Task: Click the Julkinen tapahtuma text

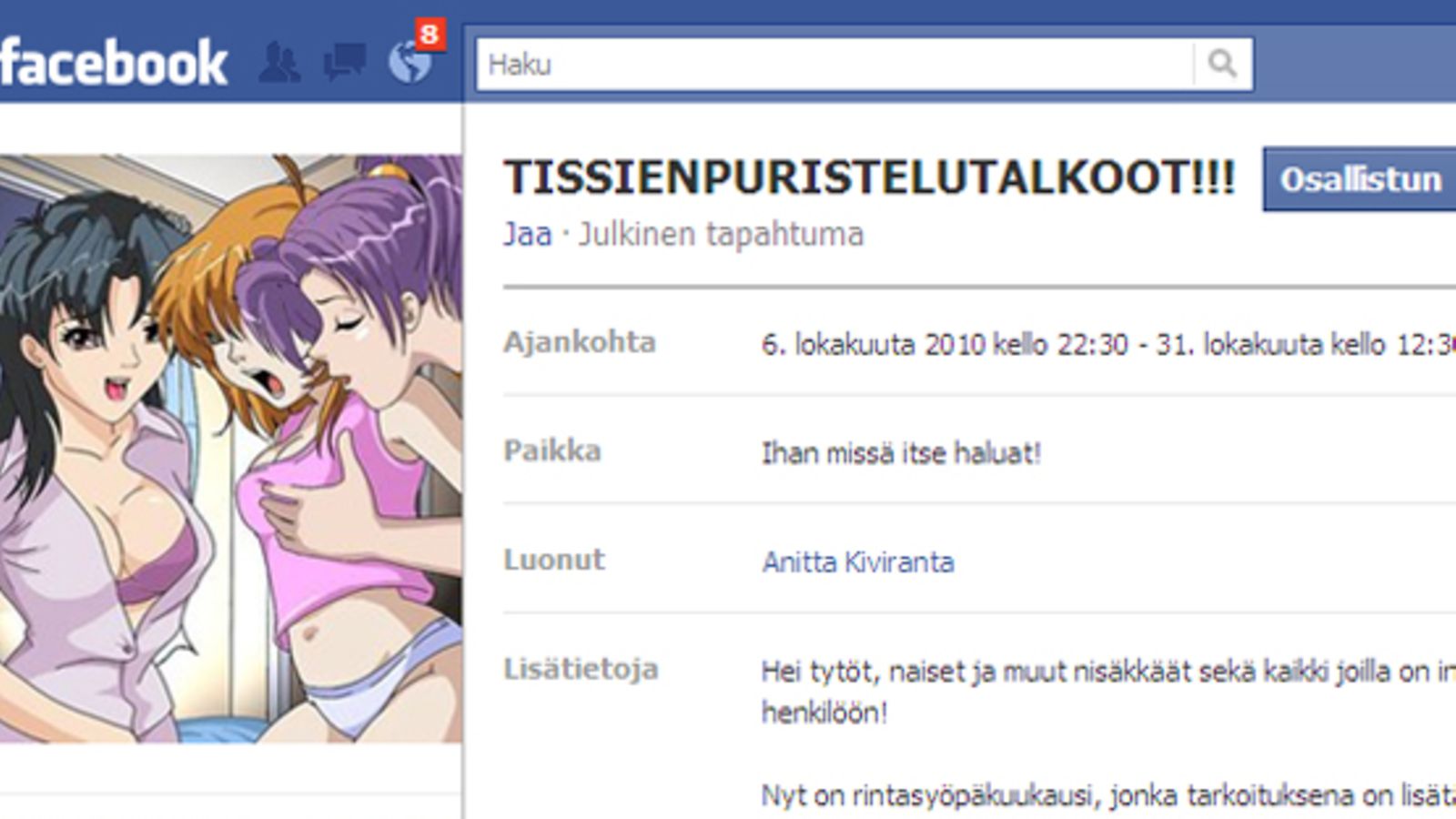Action: click(721, 235)
